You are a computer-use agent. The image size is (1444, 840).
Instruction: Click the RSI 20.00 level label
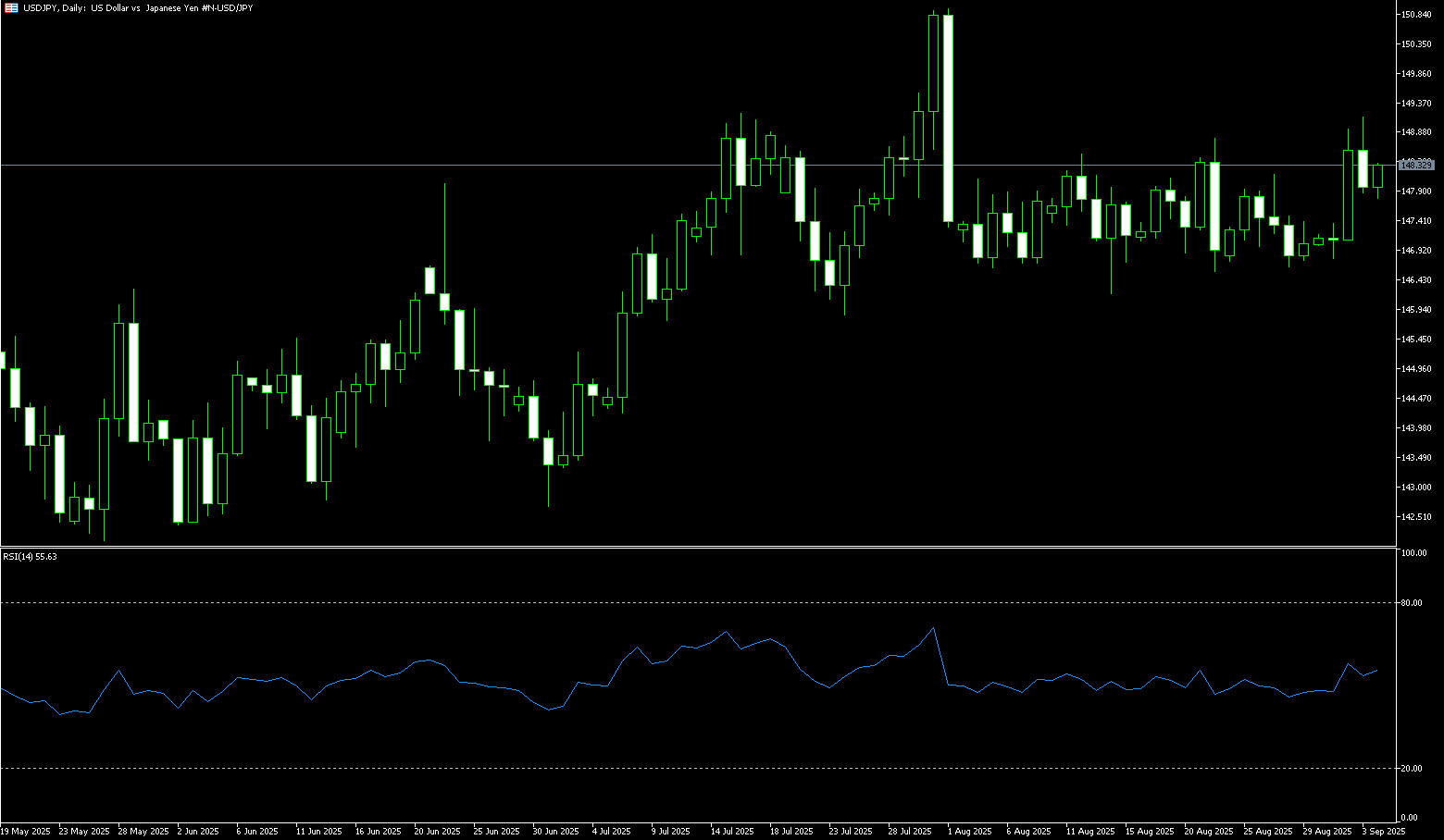(x=1413, y=769)
